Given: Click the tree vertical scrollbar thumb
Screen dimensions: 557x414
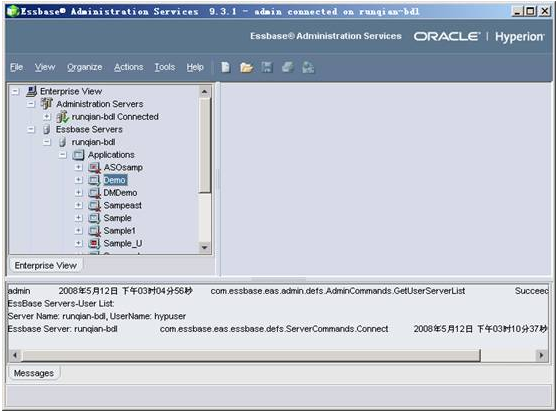Looking at the screenshot, I should (x=205, y=146).
